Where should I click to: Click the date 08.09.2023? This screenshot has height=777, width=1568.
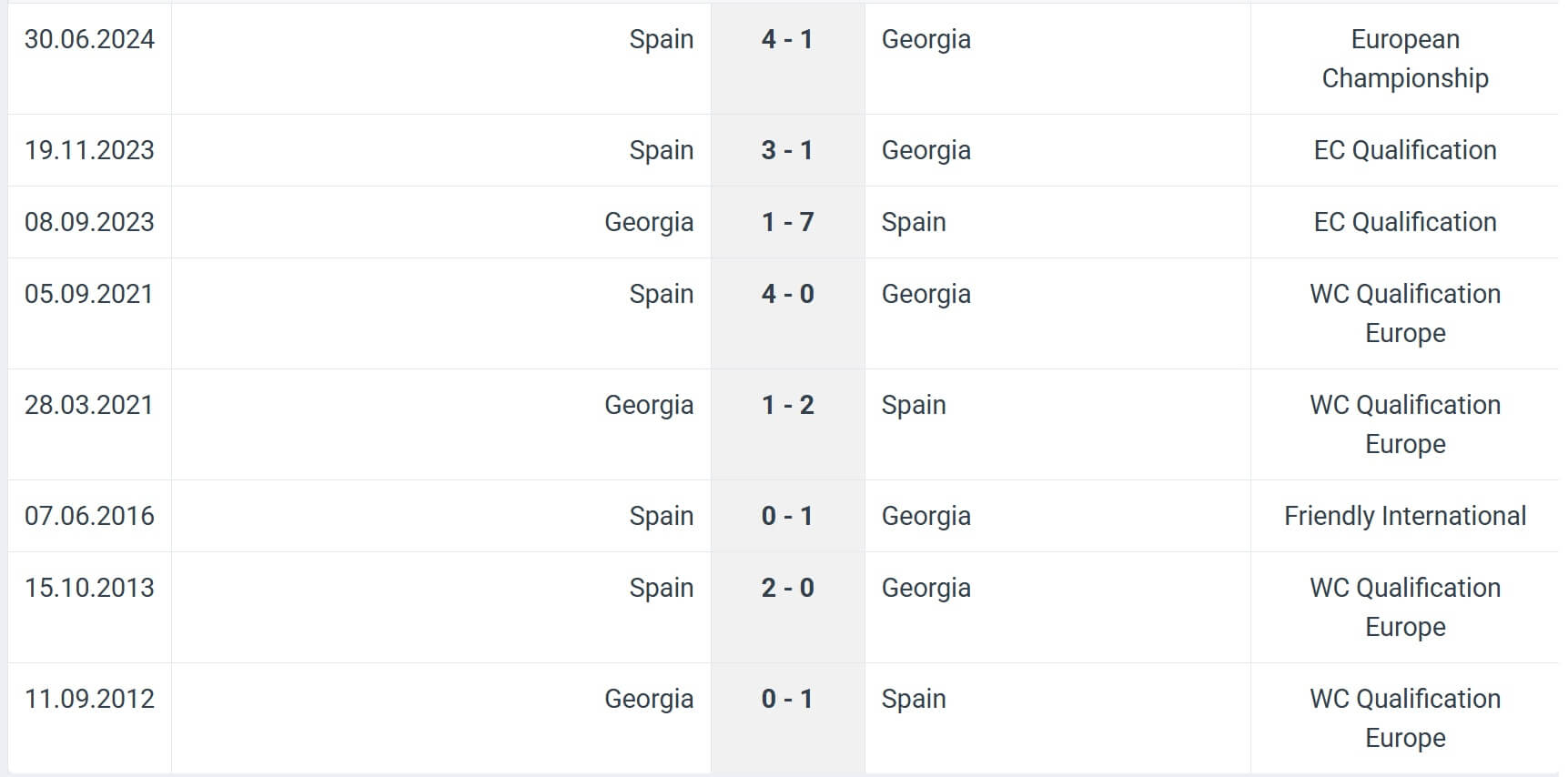89,222
